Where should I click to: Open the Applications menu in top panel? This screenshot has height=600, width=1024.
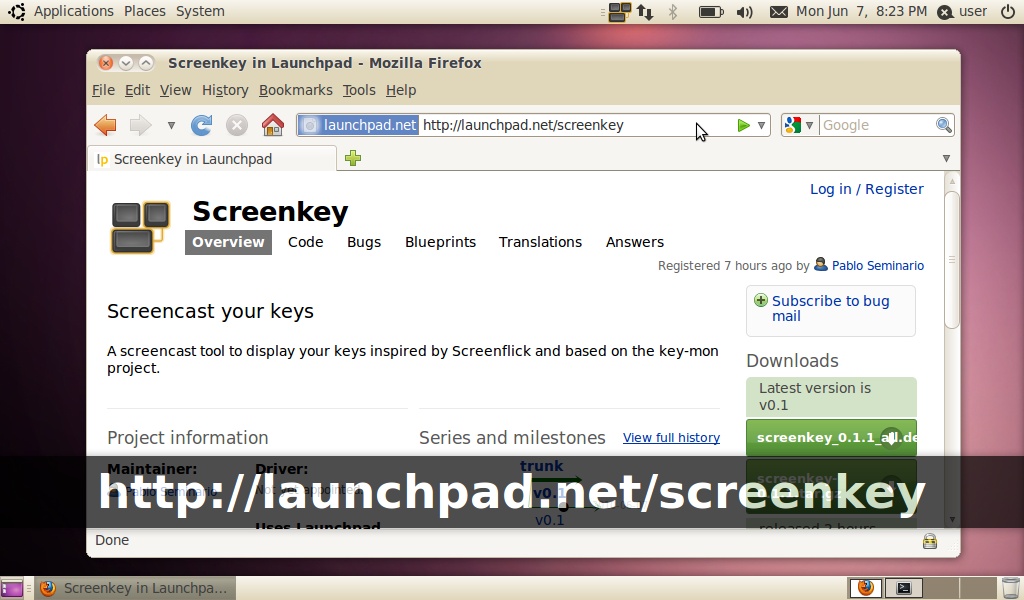74,11
